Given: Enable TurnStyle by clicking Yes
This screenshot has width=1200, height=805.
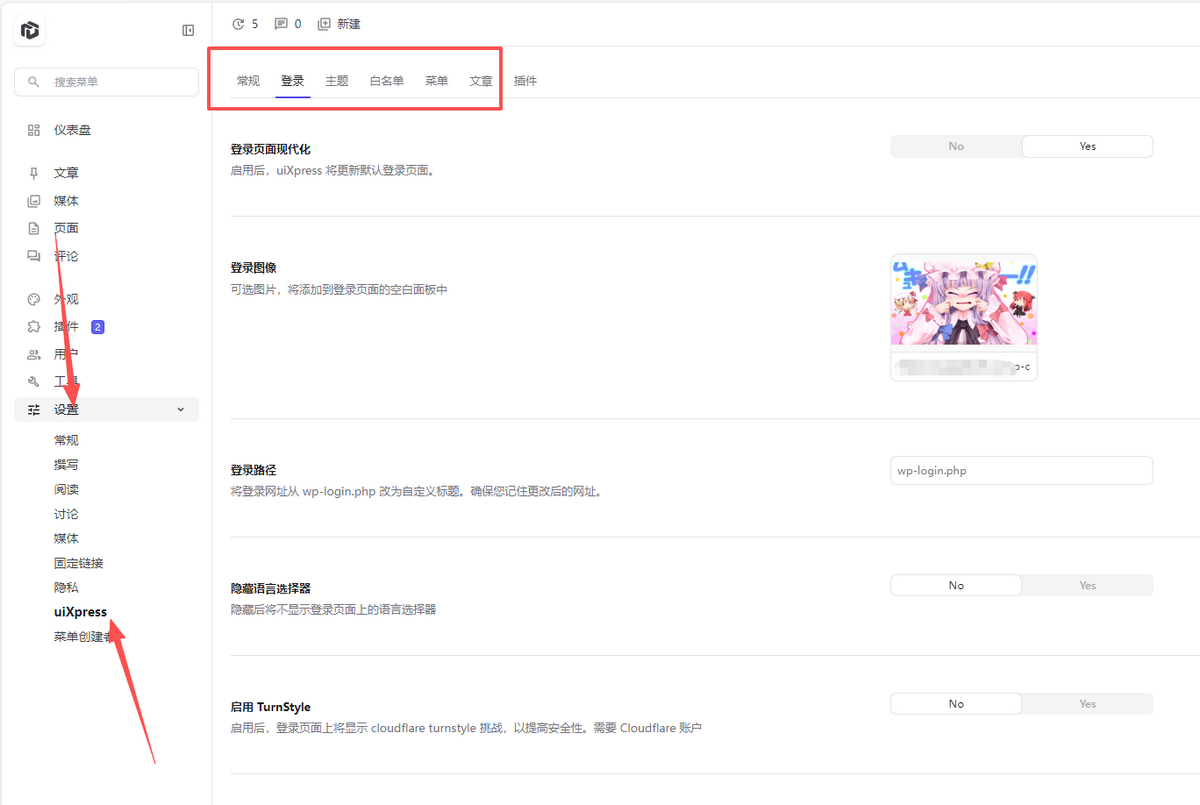Looking at the screenshot, I should (1087, 703).
